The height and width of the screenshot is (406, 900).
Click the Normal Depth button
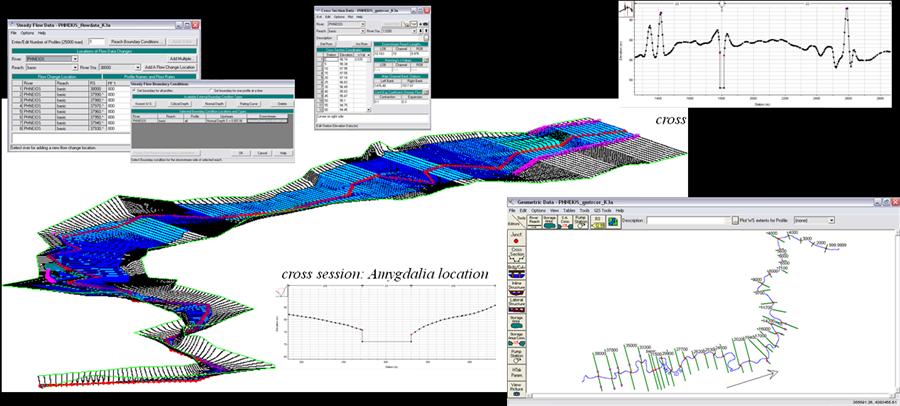coord(214,103)
